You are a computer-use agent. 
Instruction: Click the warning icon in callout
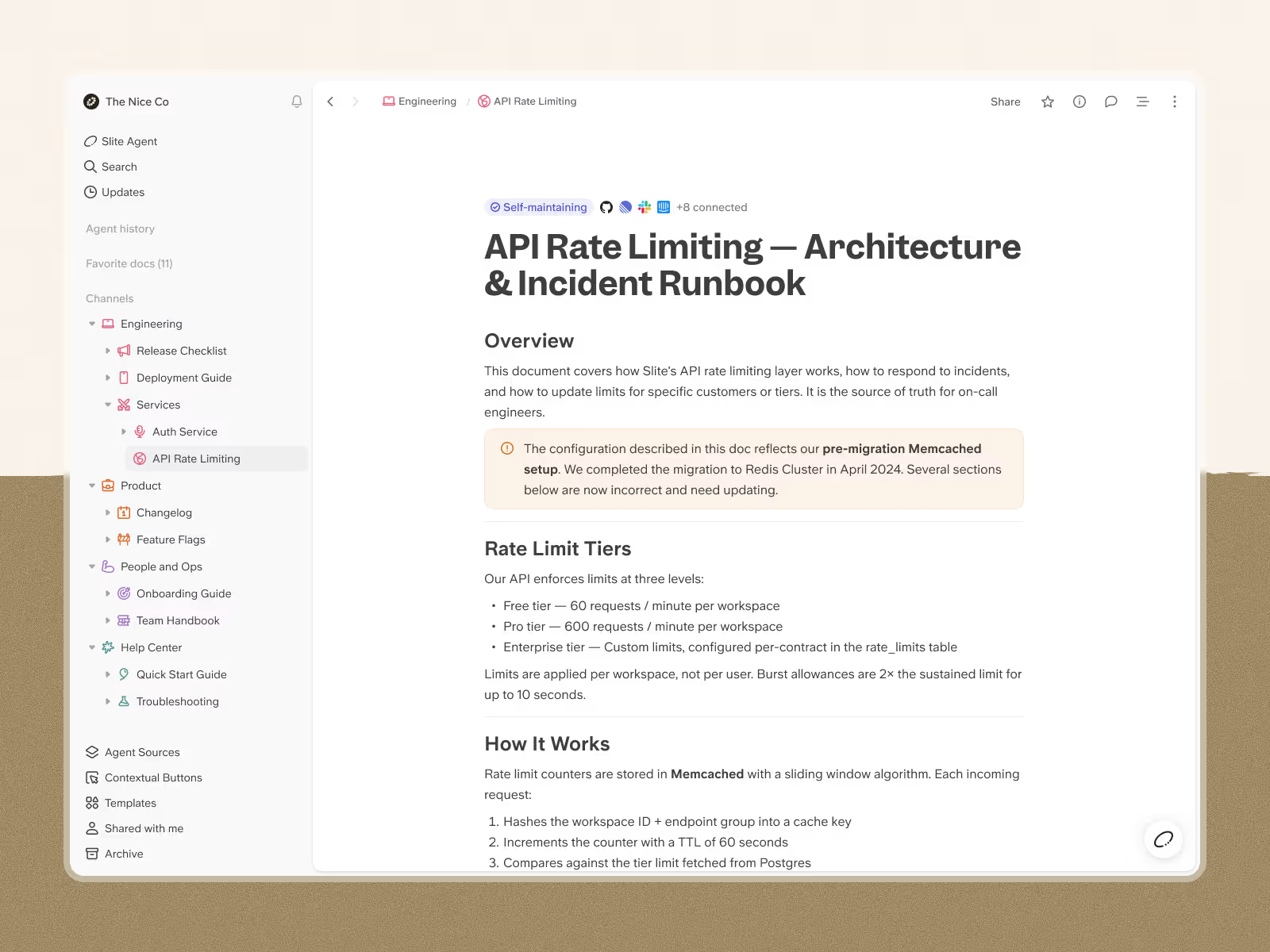(x=507, y=448)
